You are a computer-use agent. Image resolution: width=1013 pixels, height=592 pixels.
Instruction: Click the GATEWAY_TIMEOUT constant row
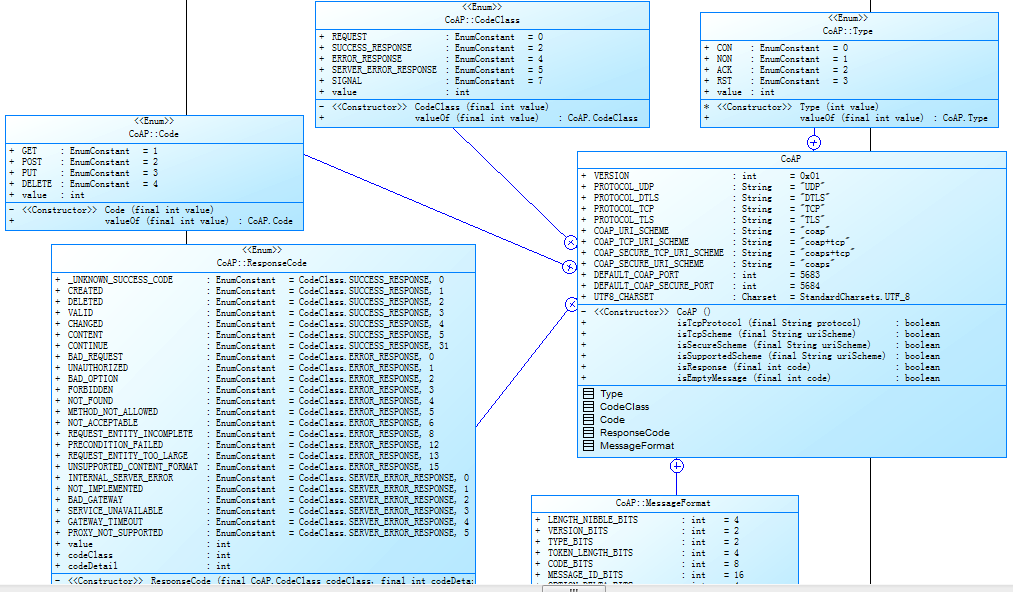(262, 522)
